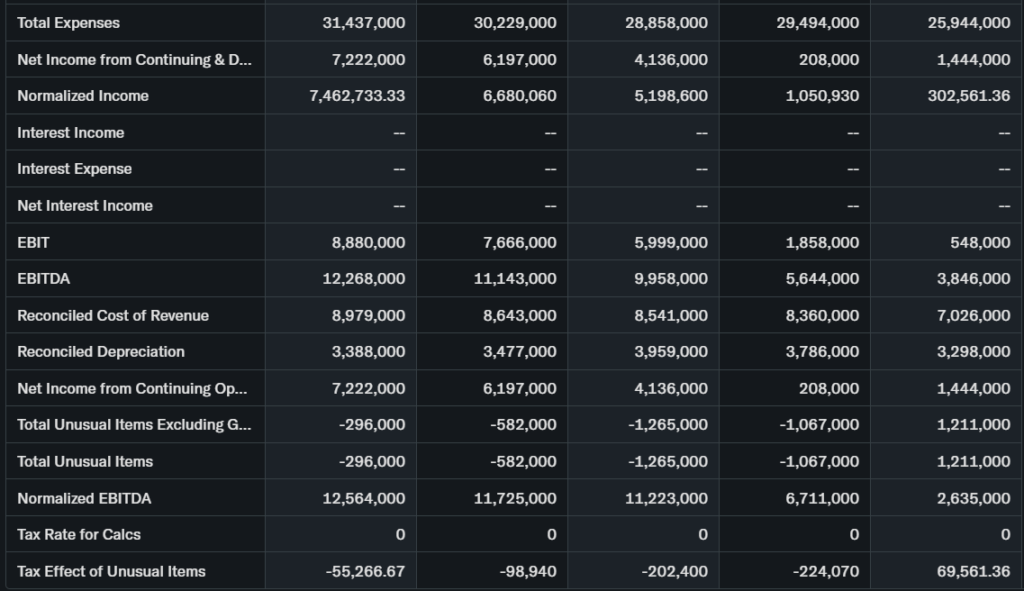This screenshot has width=1024, height=591.
Task: Select the Reconciled Cost of Revenue label
Action: pyautogui.click(x=113, y=316)
